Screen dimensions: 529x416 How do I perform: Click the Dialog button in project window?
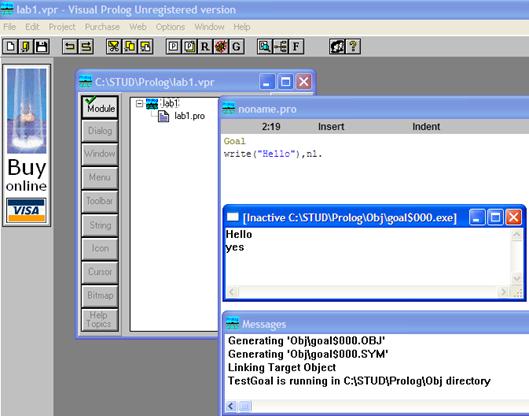(x=100, y=131)
